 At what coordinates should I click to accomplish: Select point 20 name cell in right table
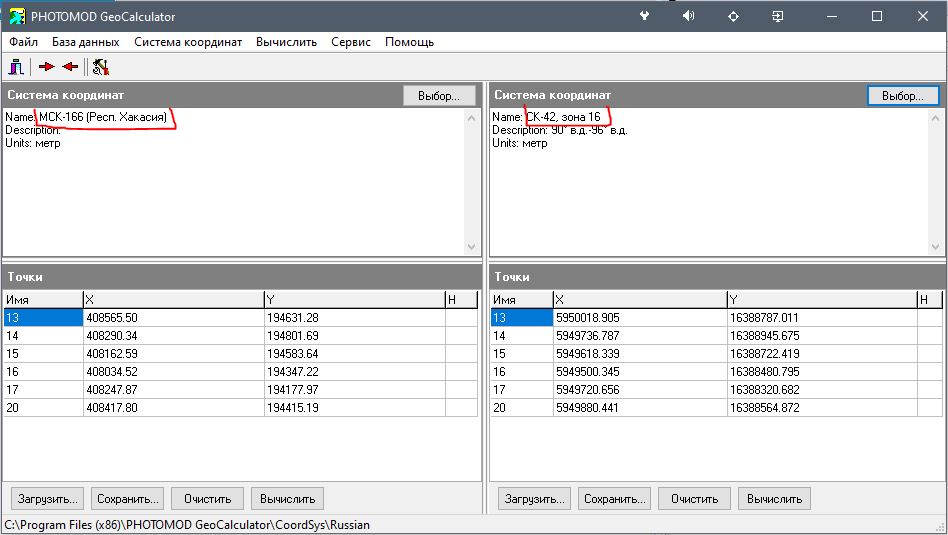pos(522,408)
